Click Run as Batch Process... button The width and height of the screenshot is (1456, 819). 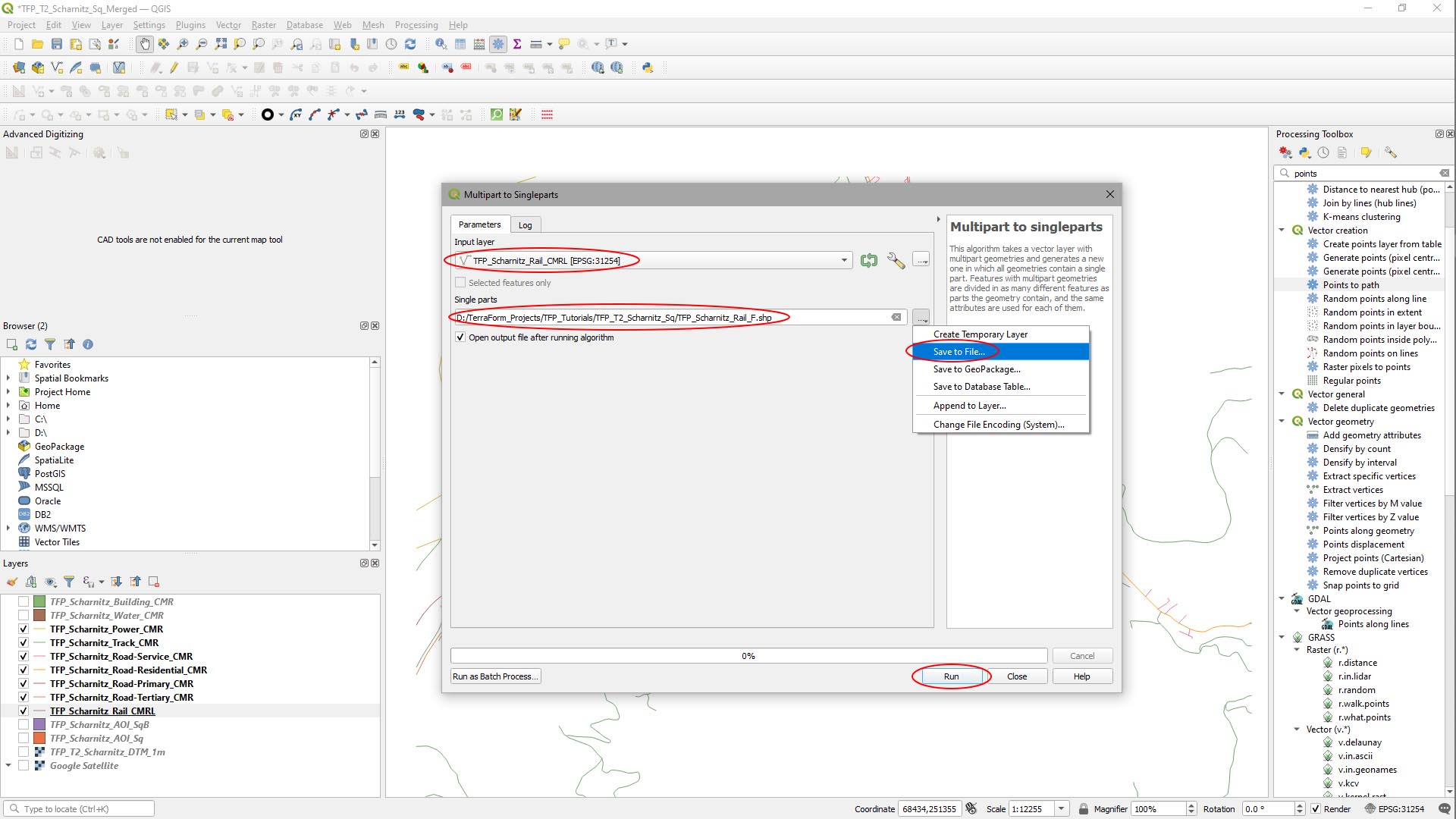495,676
